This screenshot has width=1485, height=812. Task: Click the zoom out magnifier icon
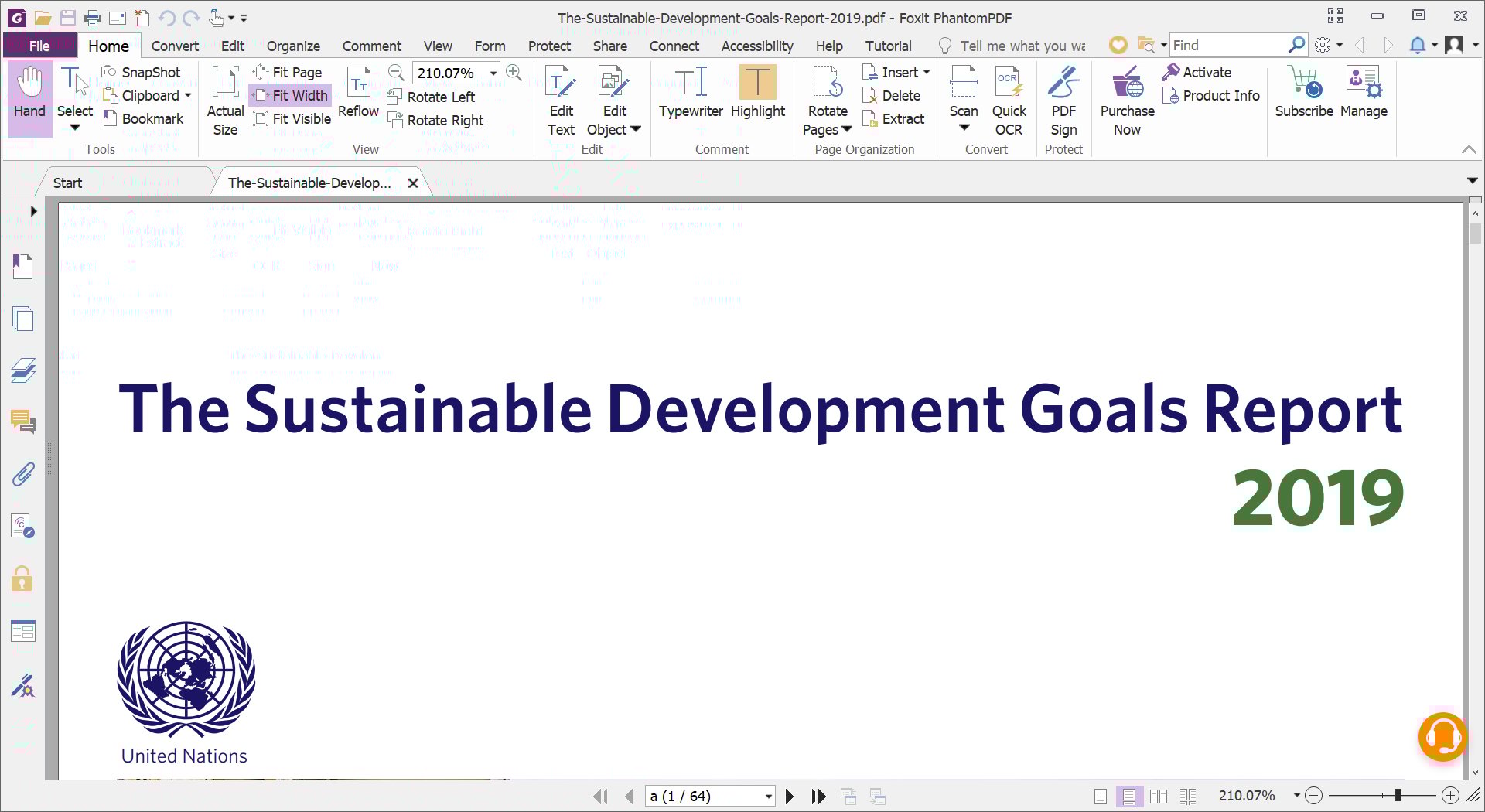tap(396, 73)
